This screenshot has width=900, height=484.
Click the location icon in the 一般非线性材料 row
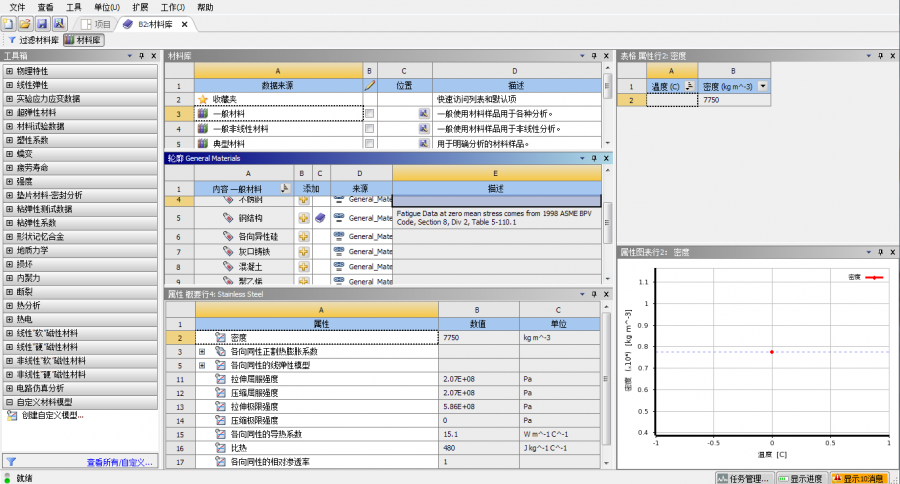(424, 129)
